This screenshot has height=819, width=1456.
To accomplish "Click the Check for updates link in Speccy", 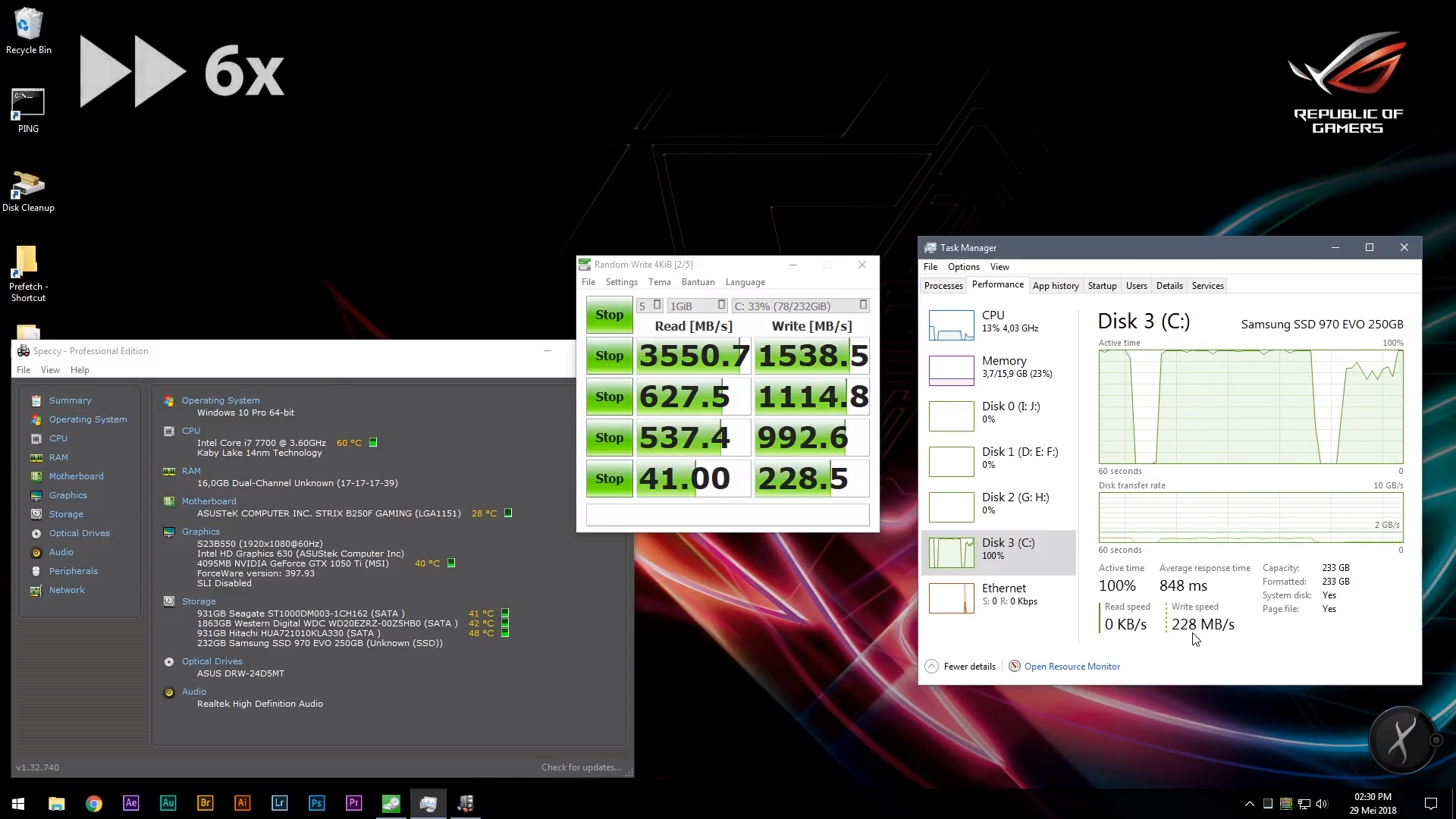I will pos(581,767).
